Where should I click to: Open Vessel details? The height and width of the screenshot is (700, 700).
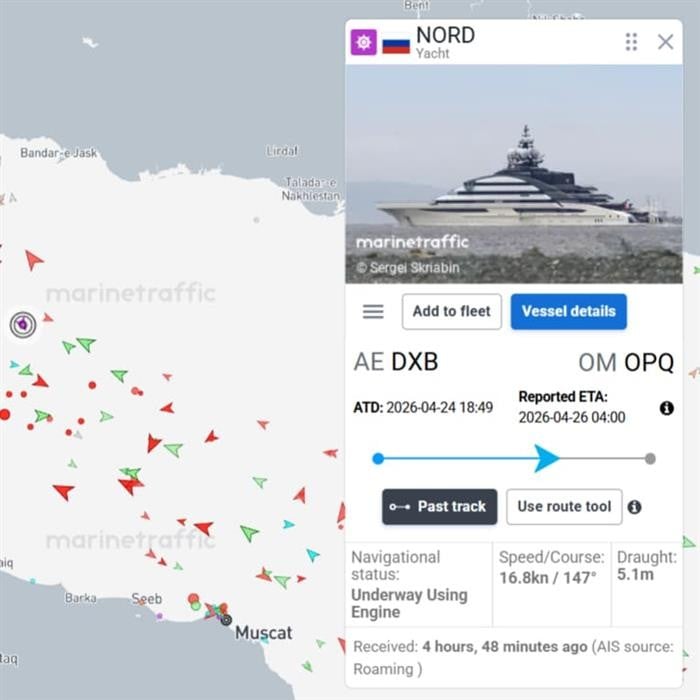(x=568, y=311)
